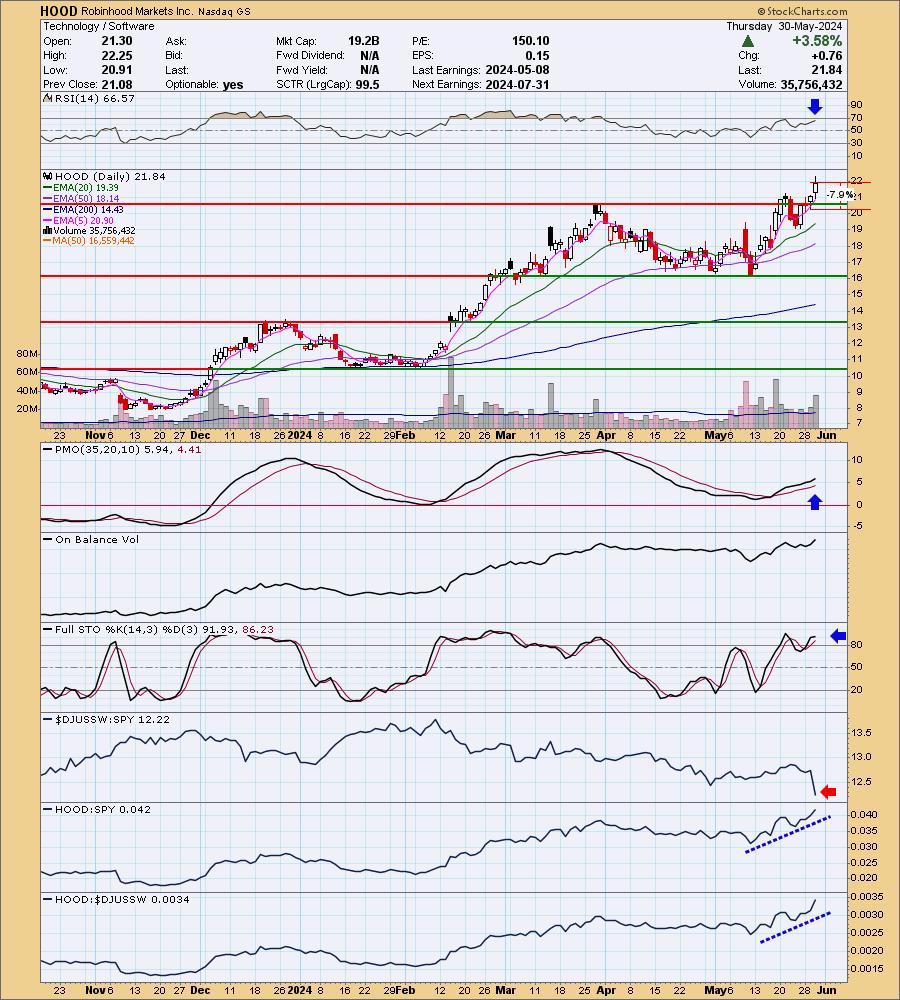Click the HOOD (Daily) 21.84 legend label
This screenshot has height=1000, width=900.
coord(110,176)
